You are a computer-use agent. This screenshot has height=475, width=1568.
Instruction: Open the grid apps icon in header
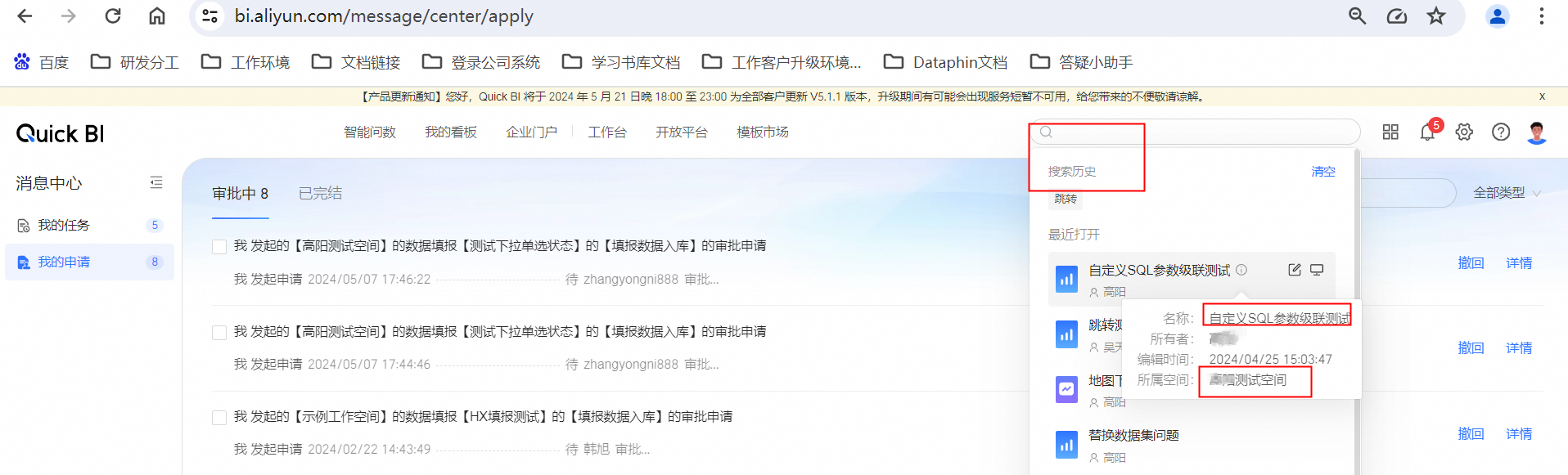click(1390, 132)
